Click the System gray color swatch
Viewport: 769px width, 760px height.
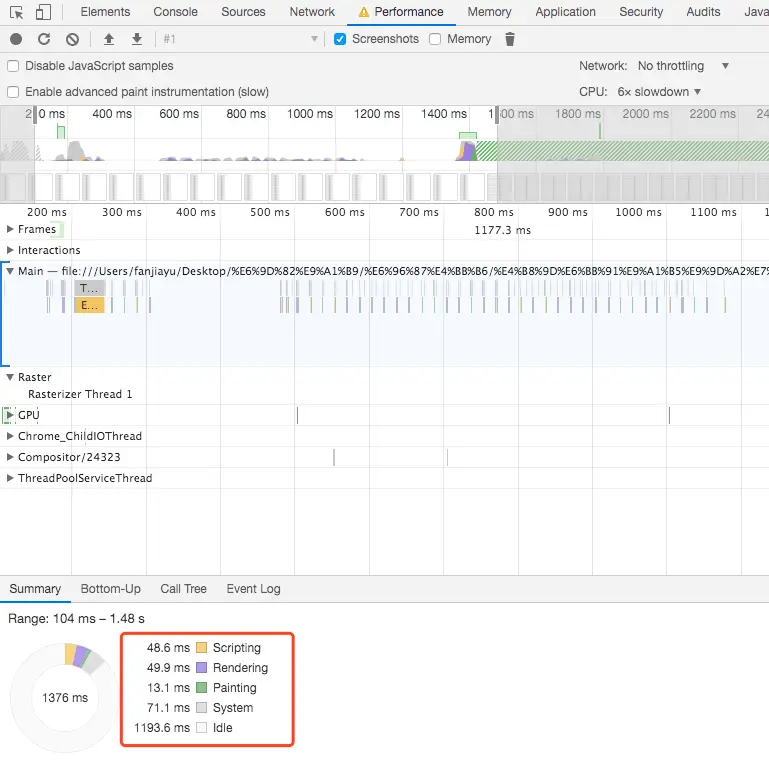tap(202, 708)
